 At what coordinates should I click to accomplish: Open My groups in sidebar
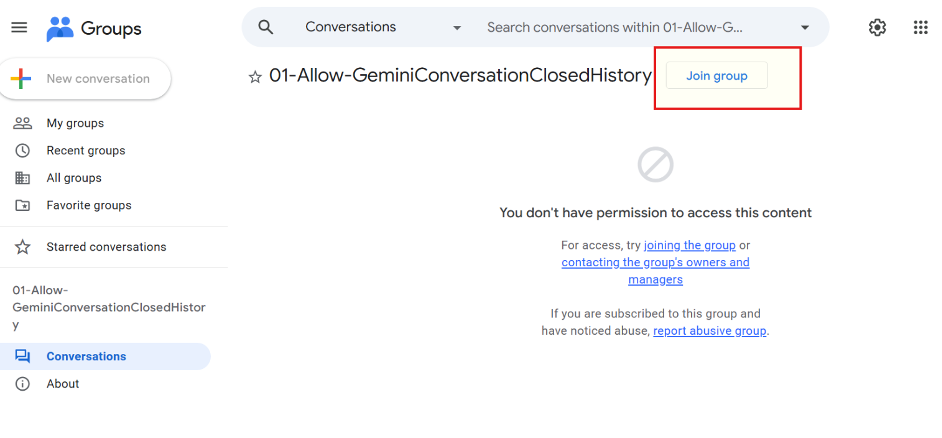[x=75, y=123]
